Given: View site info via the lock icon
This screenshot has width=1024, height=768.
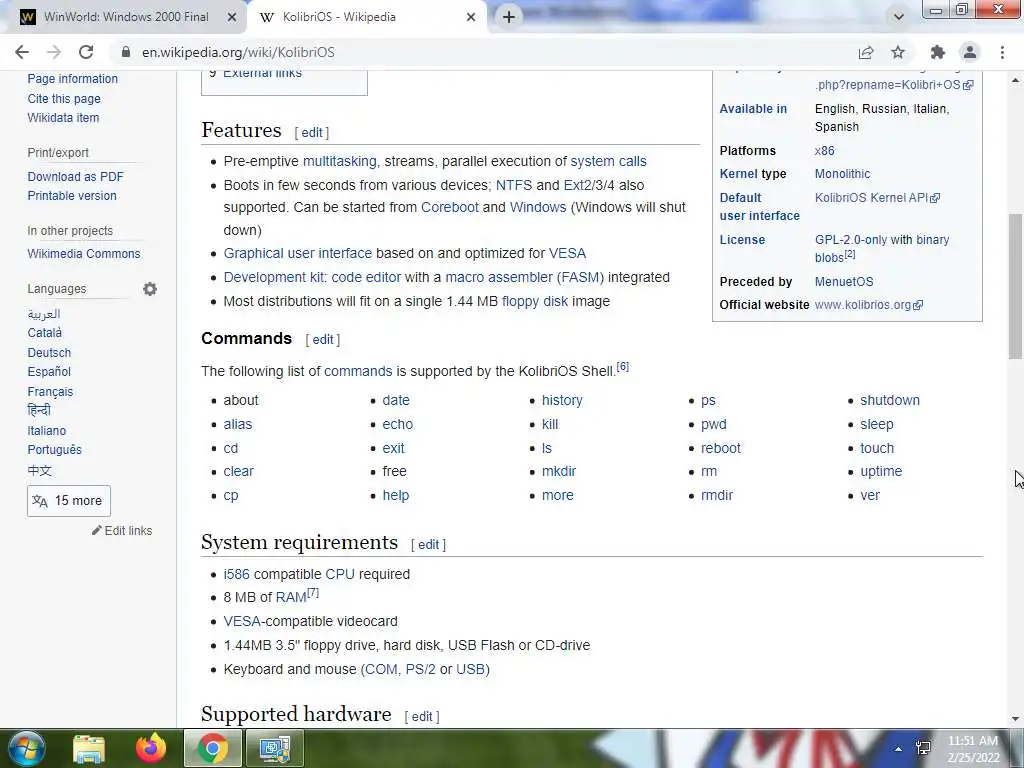Looking at the screenshot, I should [x=126, y=52].
